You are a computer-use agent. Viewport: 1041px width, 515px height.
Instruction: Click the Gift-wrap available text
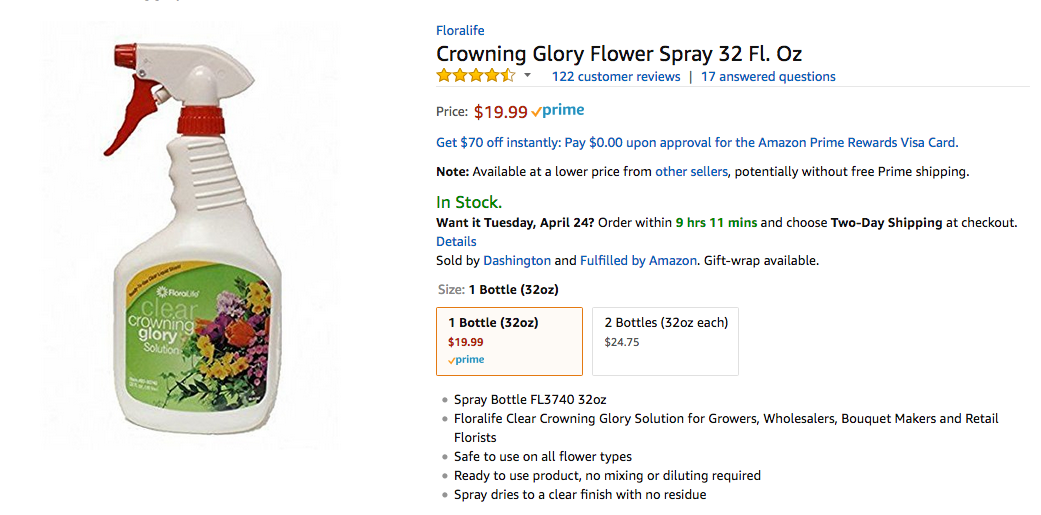pos(761,261)
